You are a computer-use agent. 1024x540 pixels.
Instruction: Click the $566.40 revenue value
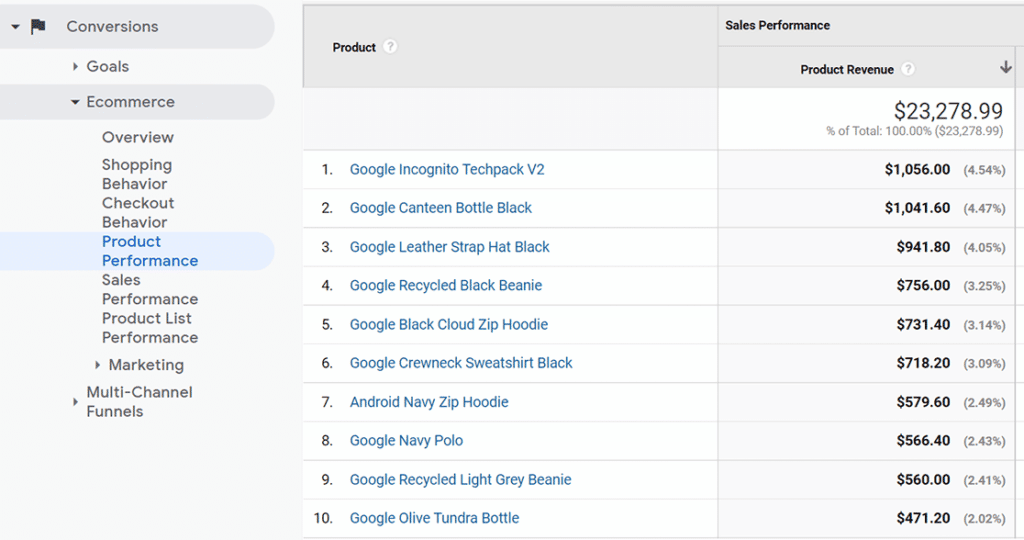(x=923, y=441)
